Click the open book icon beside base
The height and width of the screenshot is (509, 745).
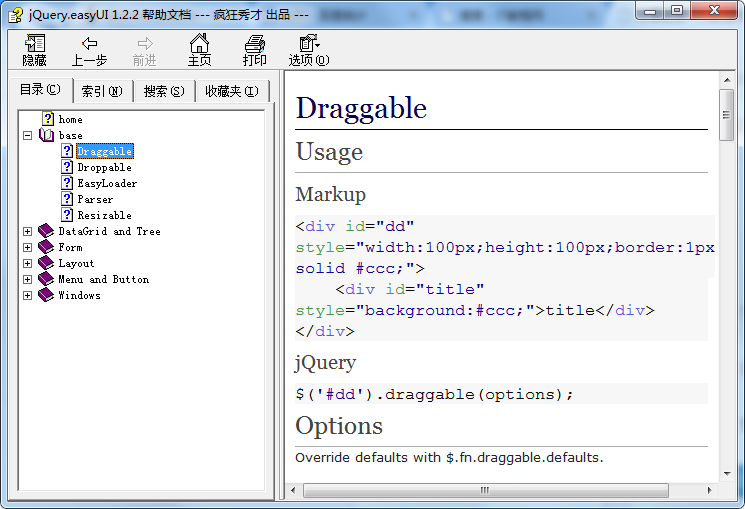point(46,135)
